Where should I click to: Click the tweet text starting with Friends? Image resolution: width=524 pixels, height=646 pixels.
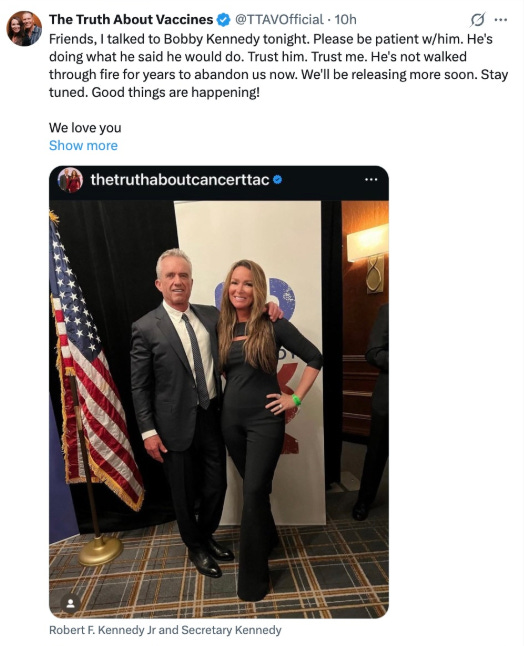[x=278, y=66]
